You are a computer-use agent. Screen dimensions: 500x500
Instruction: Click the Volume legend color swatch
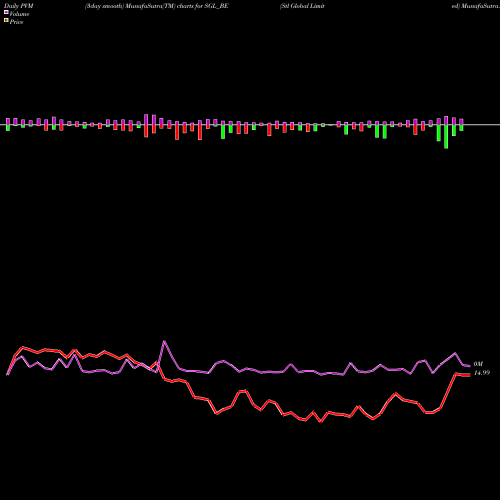[x=6, y=12]
